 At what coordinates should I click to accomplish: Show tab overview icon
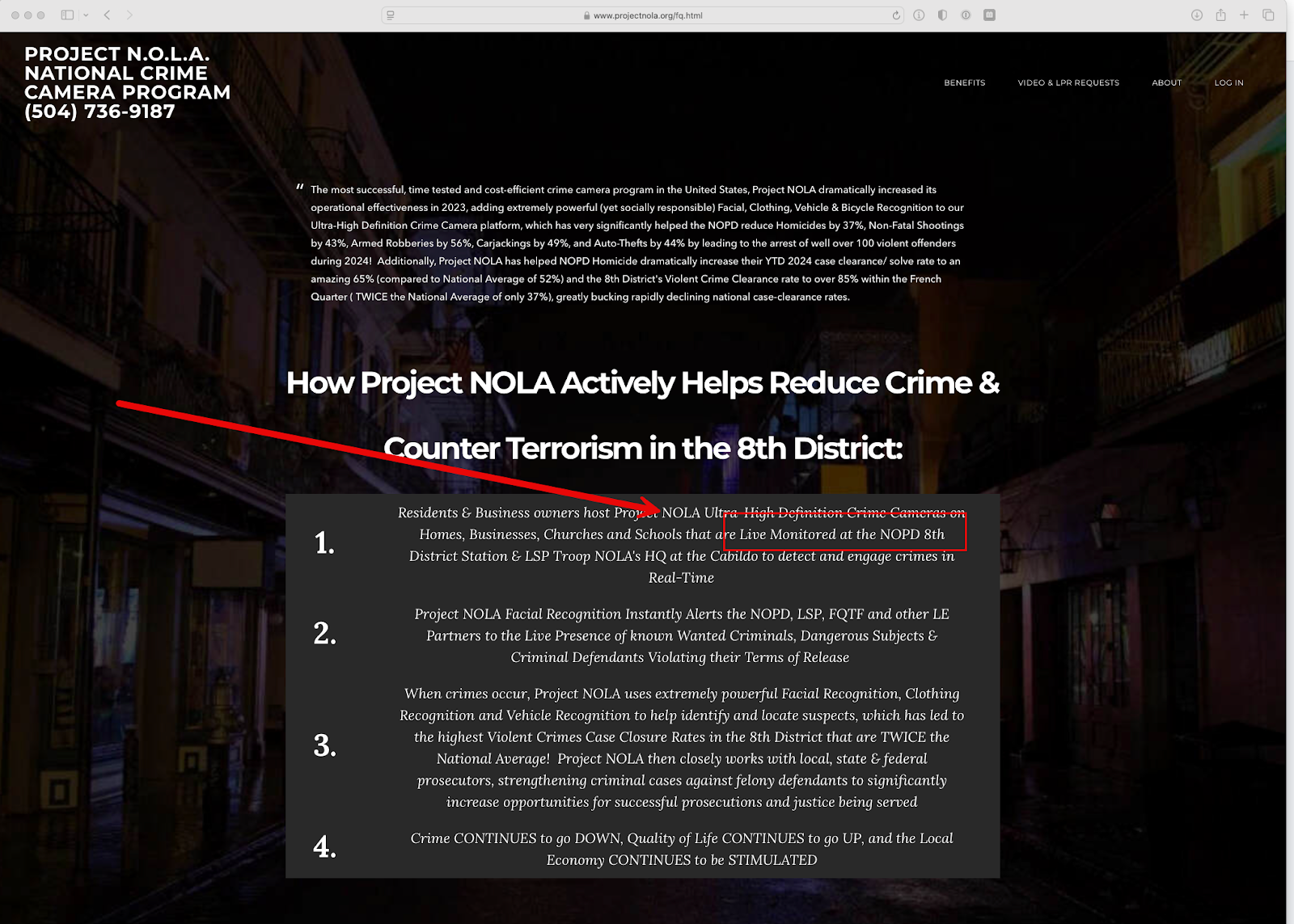pyautogui.click(x=1268, y=15)
